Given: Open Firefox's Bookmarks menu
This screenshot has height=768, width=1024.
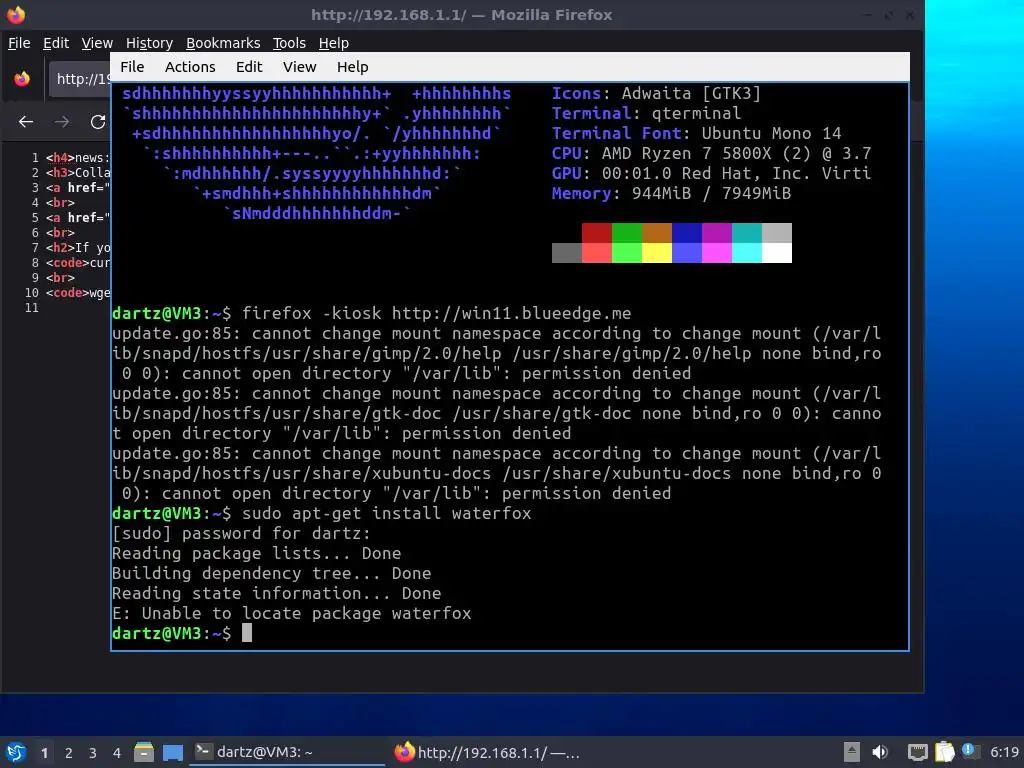Looking at the screenshot, I should coord(223,43).
